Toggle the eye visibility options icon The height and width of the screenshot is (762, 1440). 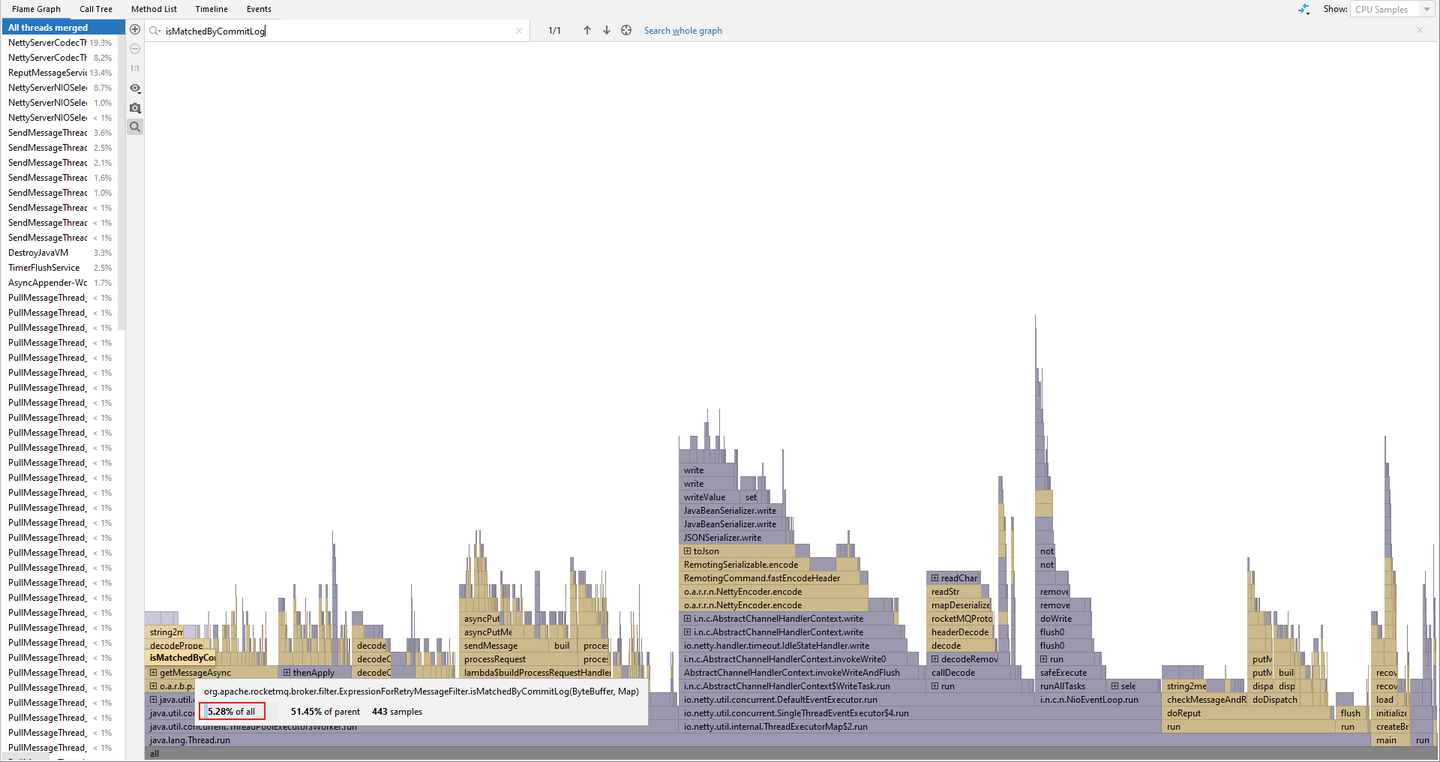(135, 88)
